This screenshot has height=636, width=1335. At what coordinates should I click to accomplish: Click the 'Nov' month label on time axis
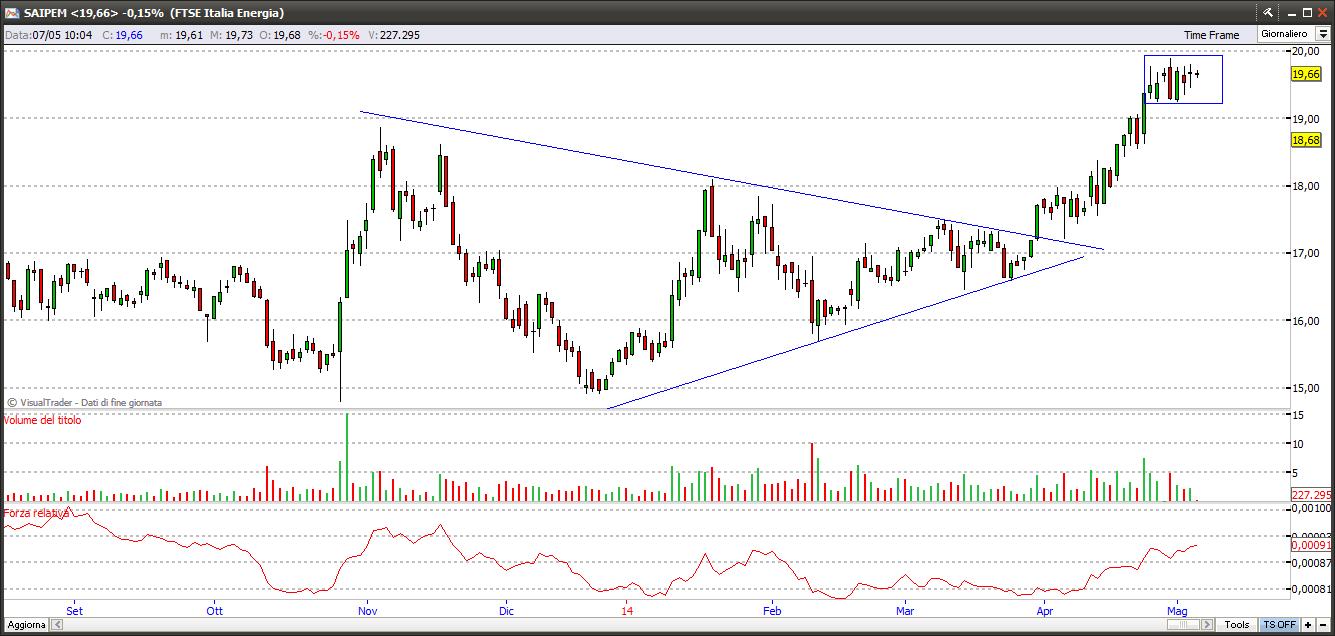[x=367, y=609]
